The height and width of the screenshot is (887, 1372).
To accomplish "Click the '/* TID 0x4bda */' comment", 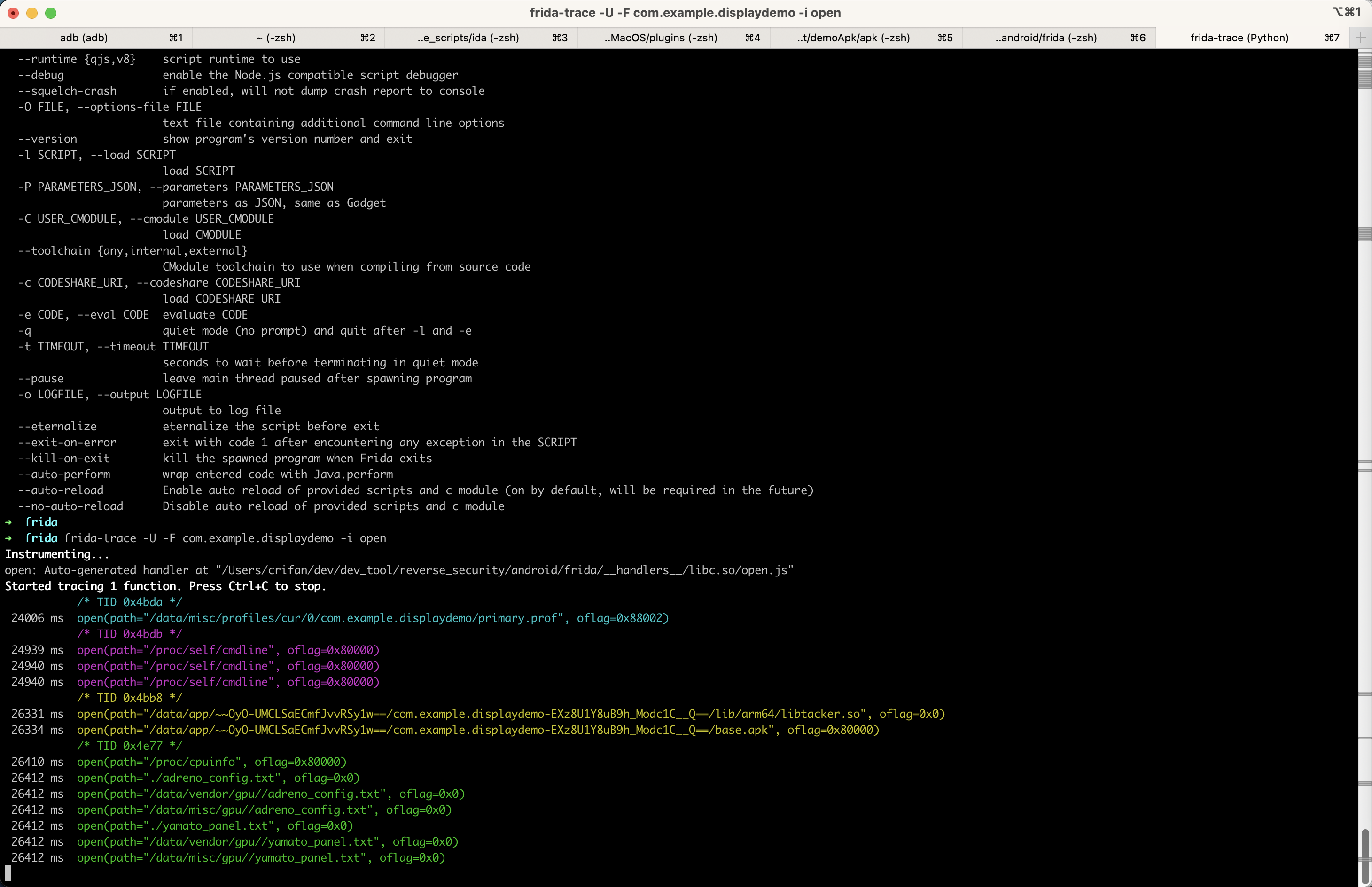I will click(130, 602).
